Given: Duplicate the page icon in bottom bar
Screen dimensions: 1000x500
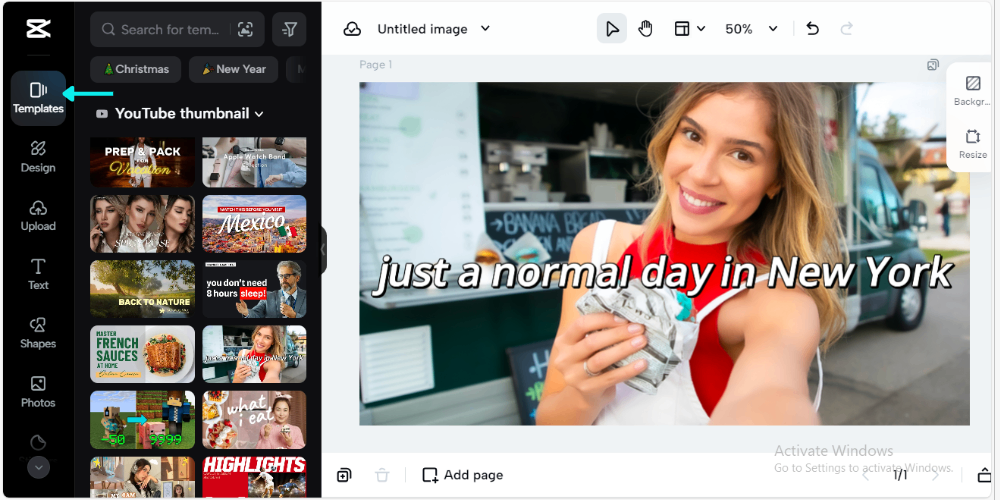Looking at the screenshot, I should [x=344, y=475].
